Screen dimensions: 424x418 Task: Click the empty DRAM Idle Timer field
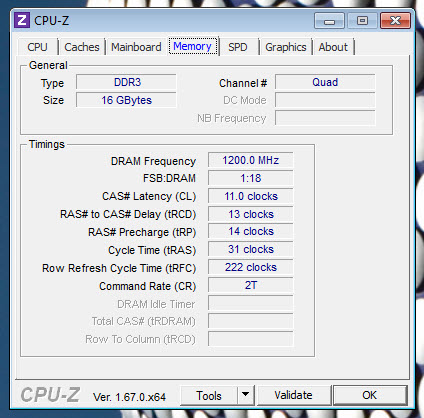pos(251,303)
